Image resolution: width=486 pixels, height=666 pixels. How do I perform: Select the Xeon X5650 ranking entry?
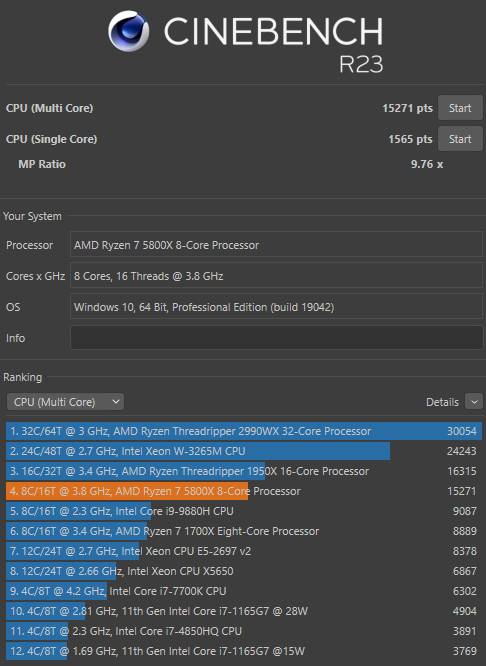(244, 571)
